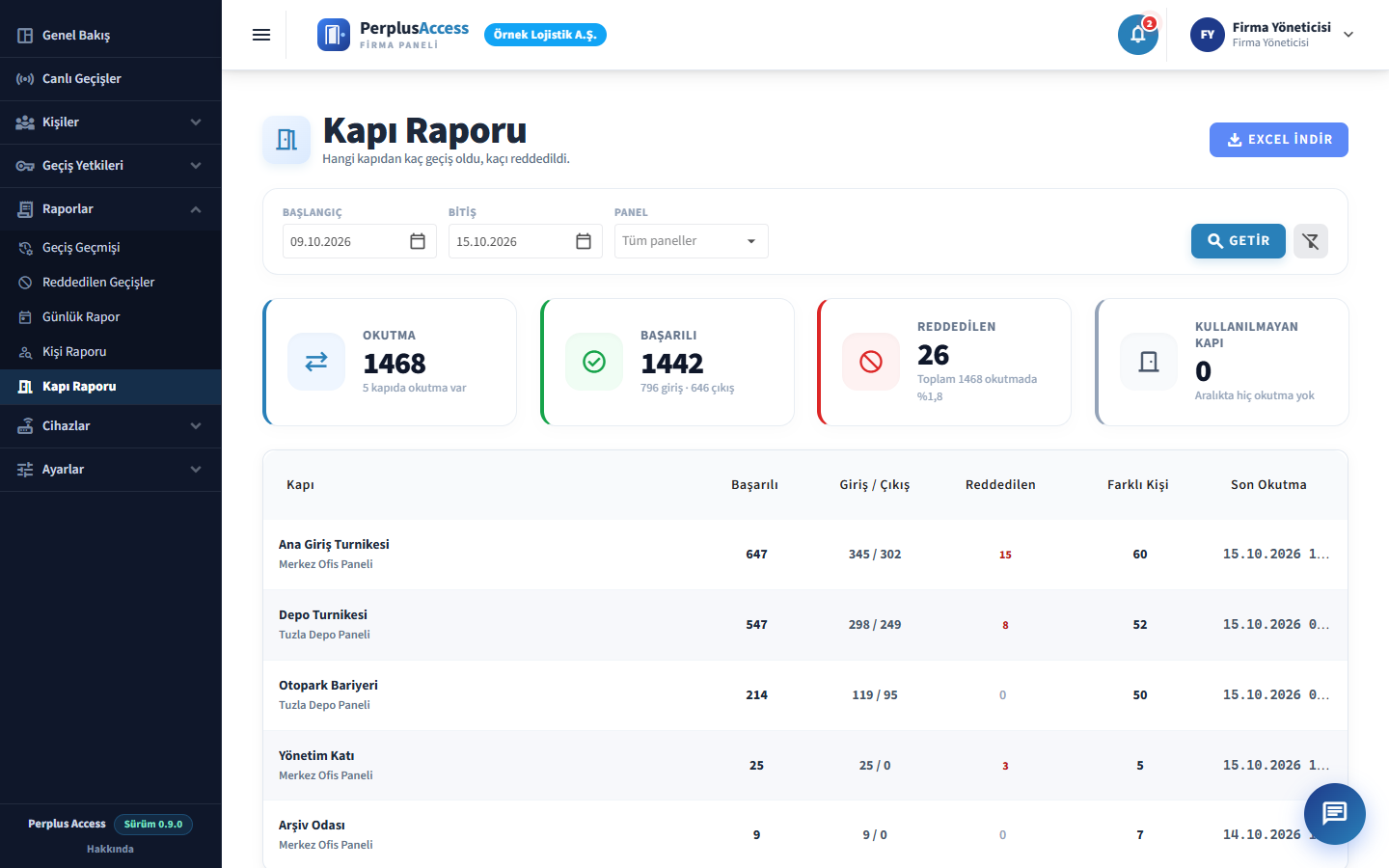Open the notifications bell
This screenshot has width=1389, height=868.
click(1138, 35)
